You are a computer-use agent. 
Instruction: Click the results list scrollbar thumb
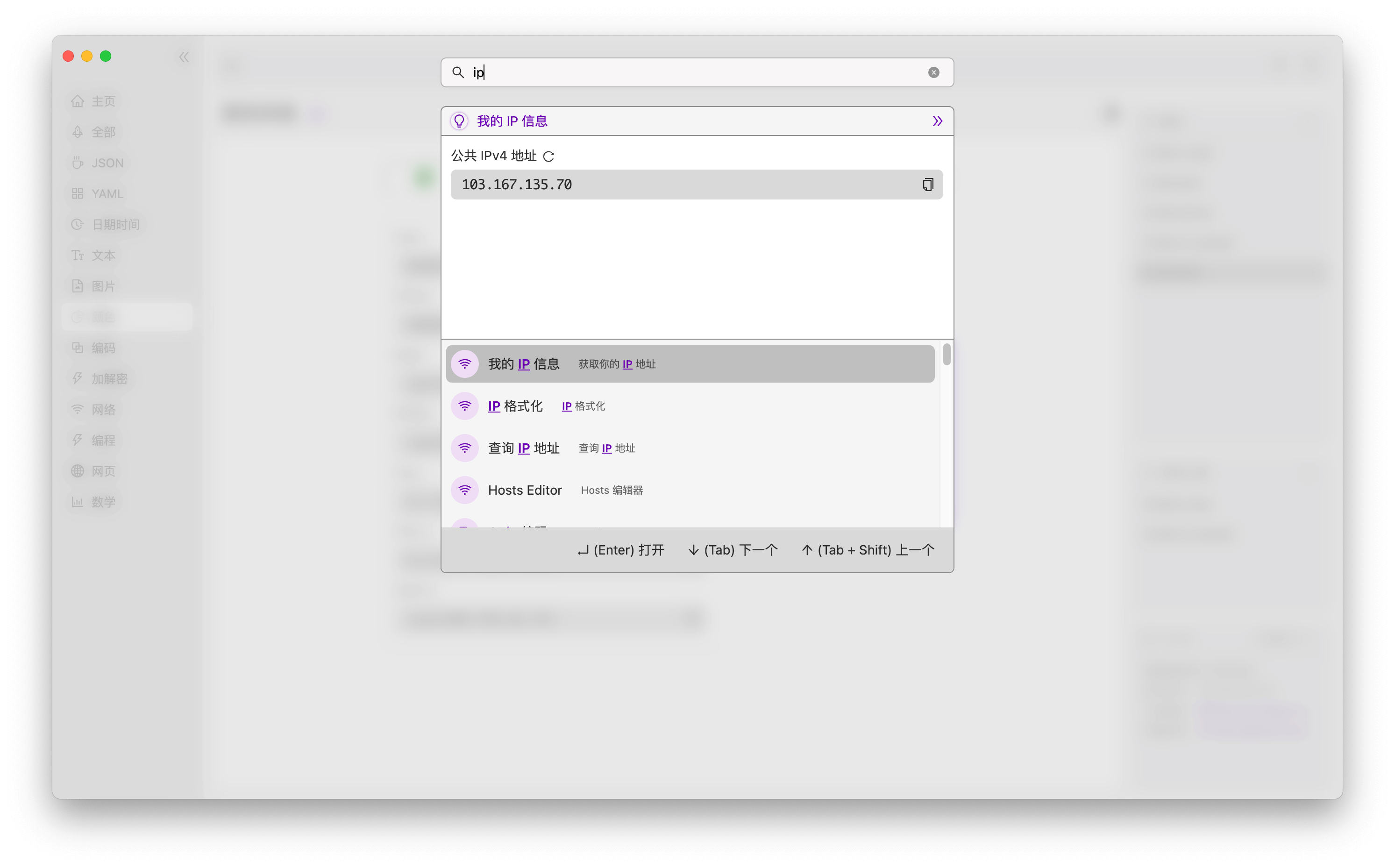946,354
